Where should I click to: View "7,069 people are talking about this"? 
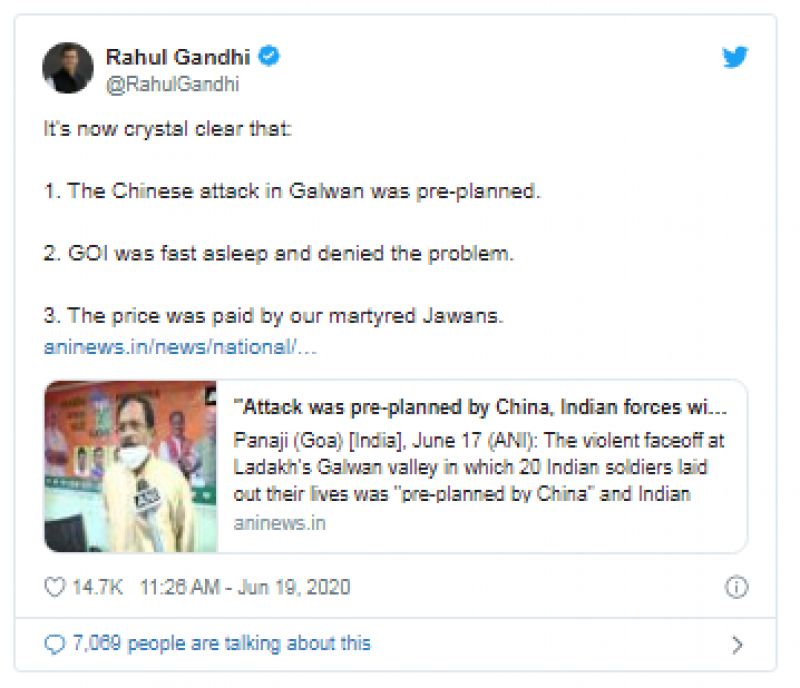[221, 644]
